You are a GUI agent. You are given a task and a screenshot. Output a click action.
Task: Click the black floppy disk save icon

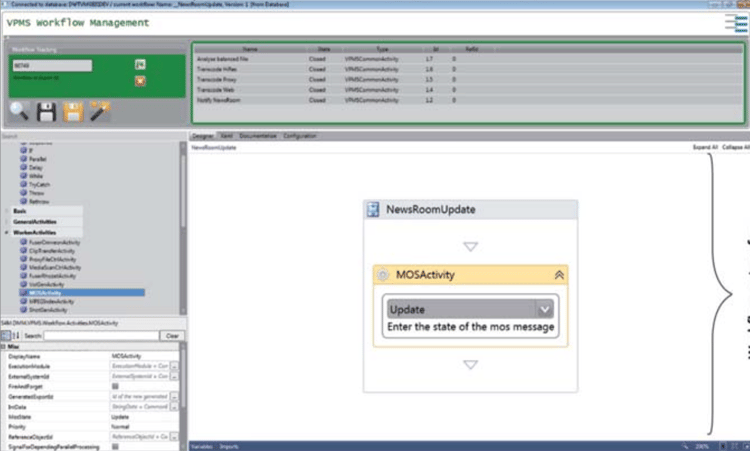pos(46,112)
